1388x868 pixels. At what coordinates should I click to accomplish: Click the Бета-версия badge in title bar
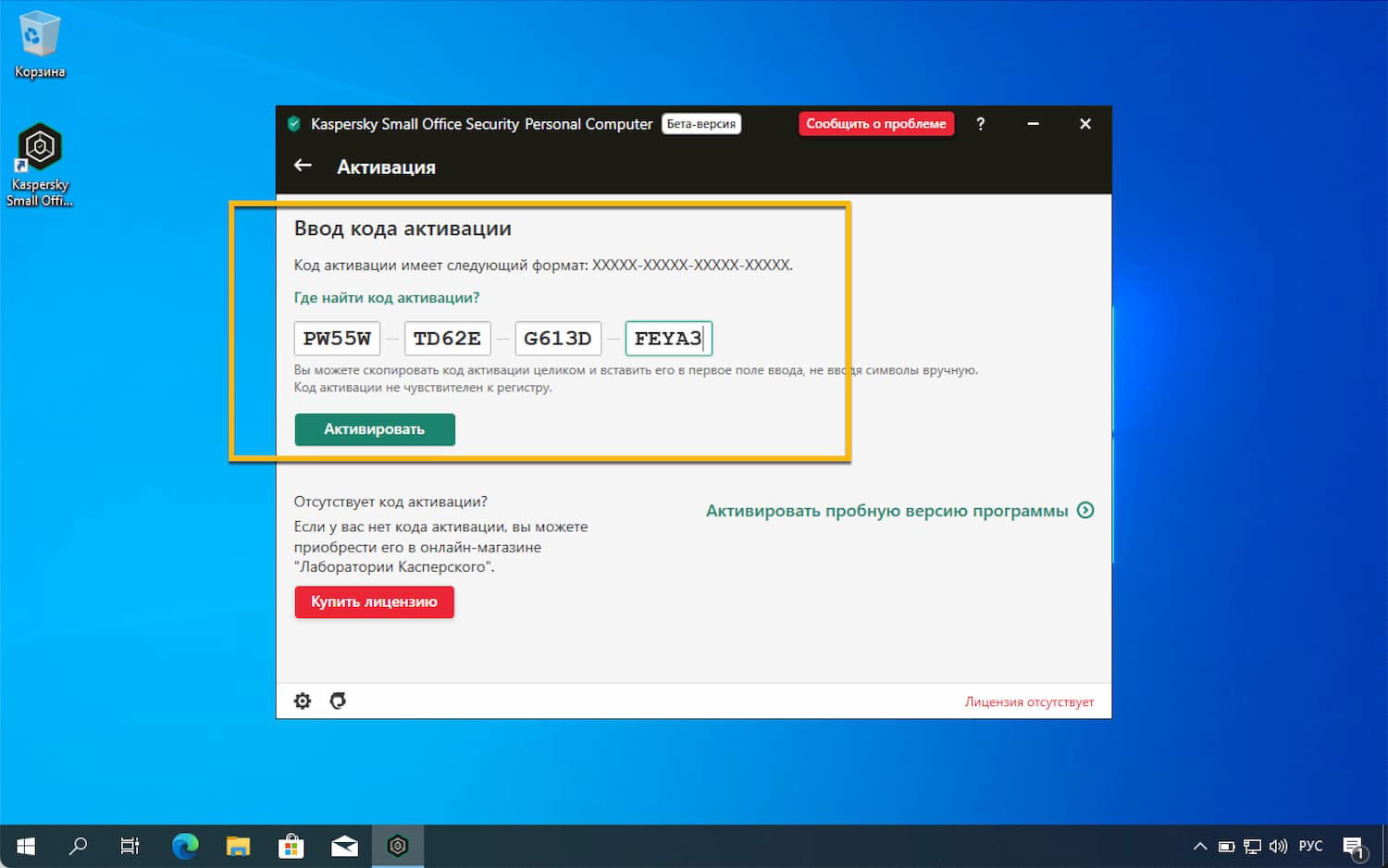[701, 123]
